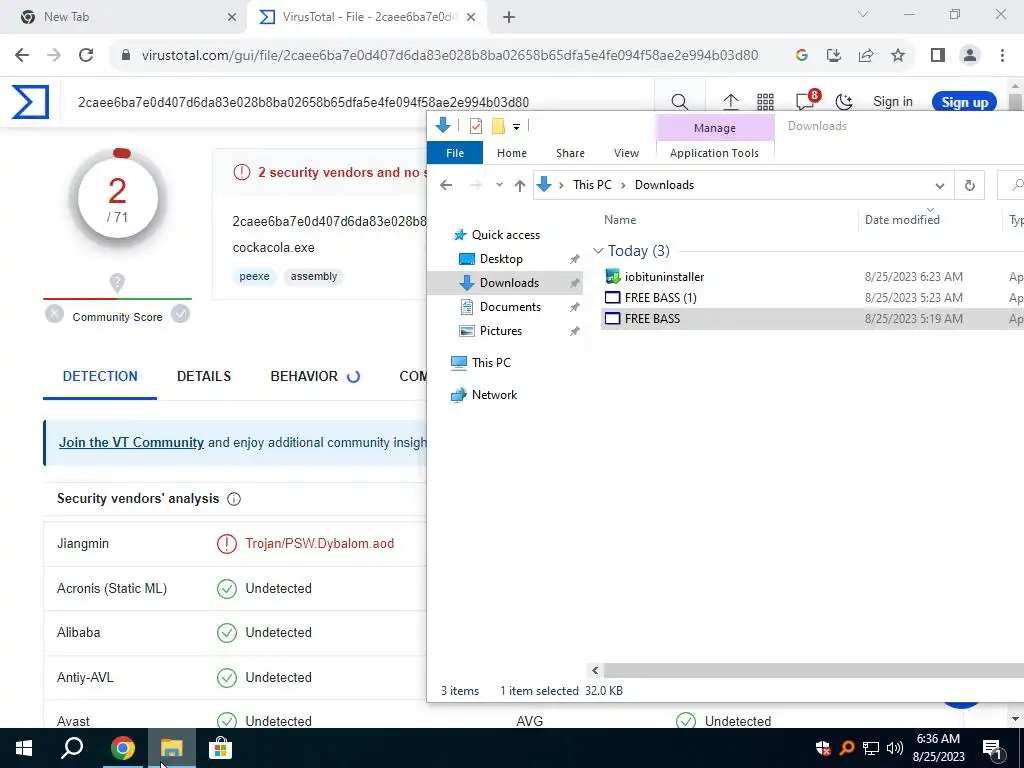
Task: Open VirusTotal notifications with 8 badge
Action: [x=807, y=101]
